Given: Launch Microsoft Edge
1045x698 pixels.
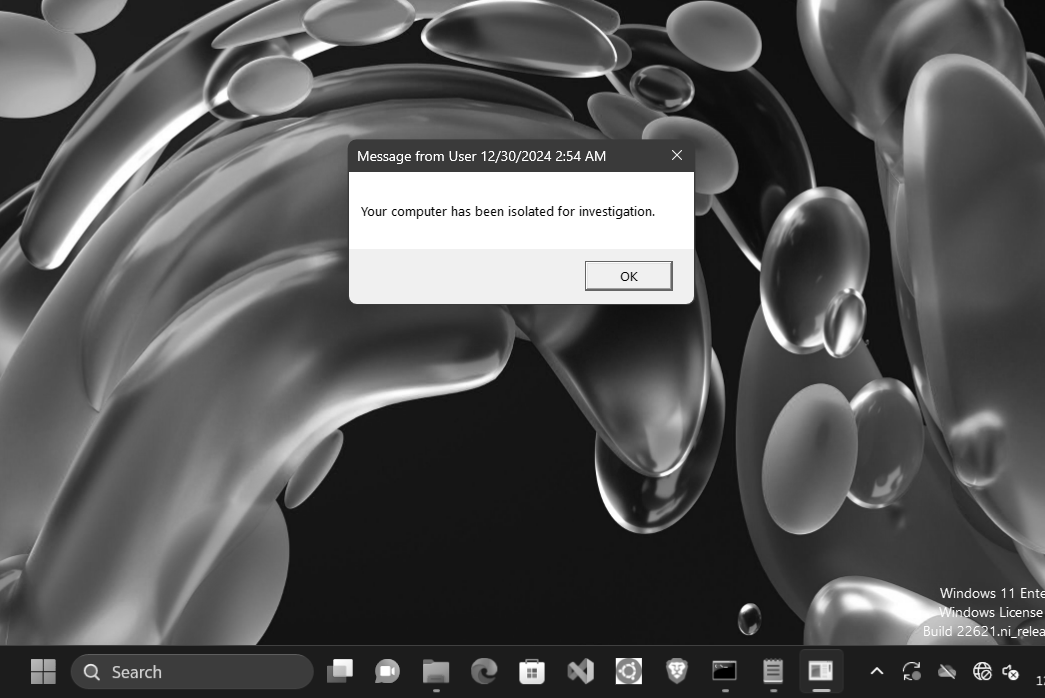Looking at the screenshot, I should click(484, 671).
